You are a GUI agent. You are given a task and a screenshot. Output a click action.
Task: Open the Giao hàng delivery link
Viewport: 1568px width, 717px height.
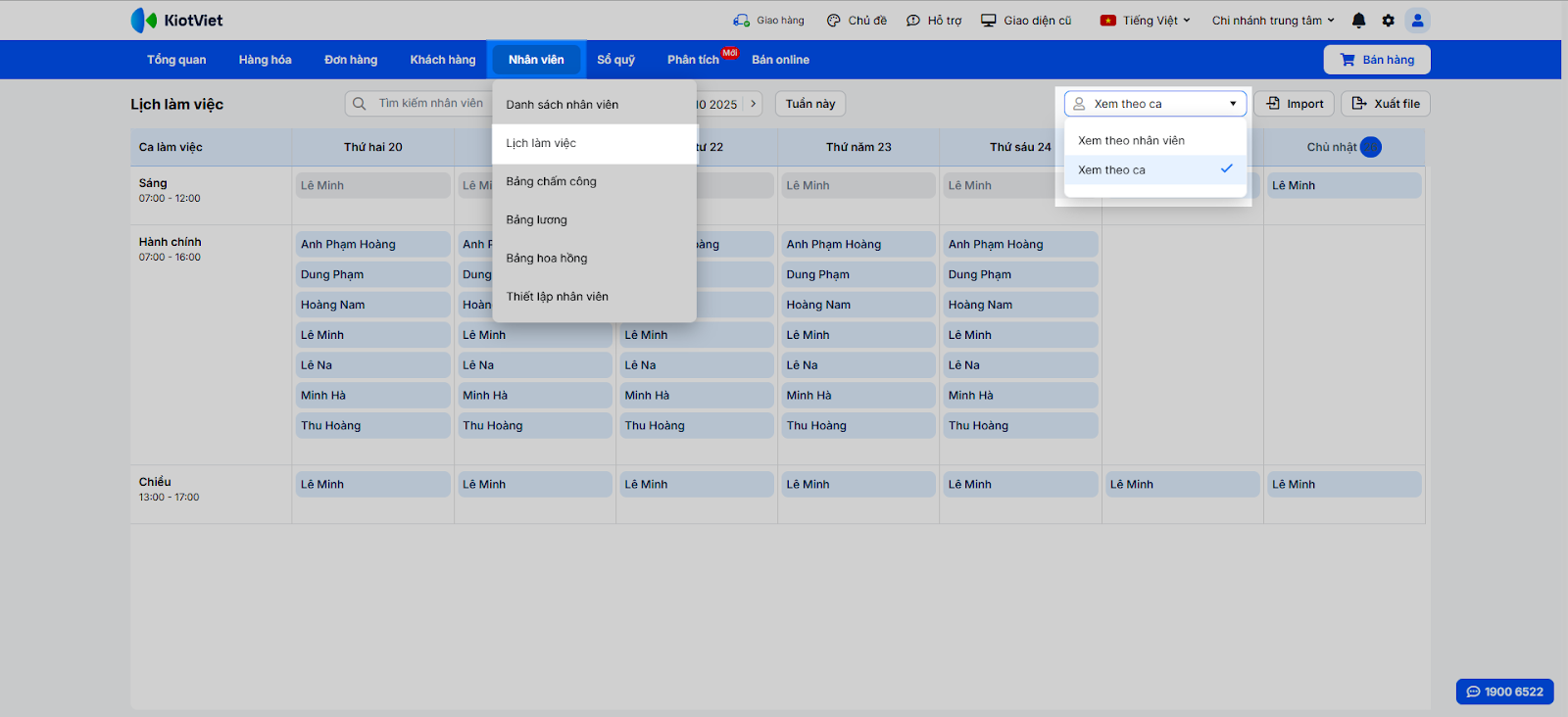[x=768, y=21]
